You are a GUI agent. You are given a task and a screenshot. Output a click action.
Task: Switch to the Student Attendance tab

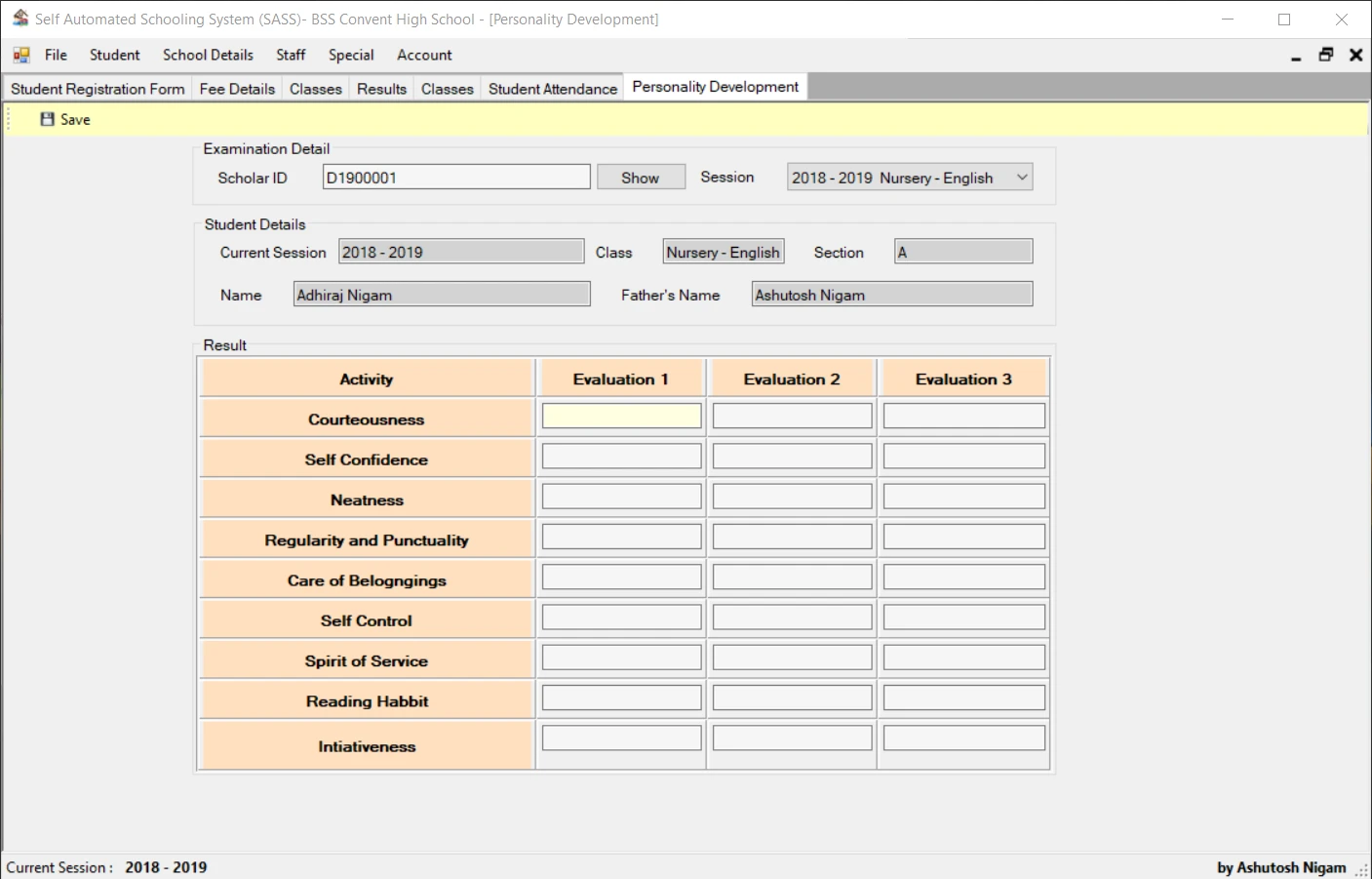point(552,88)
